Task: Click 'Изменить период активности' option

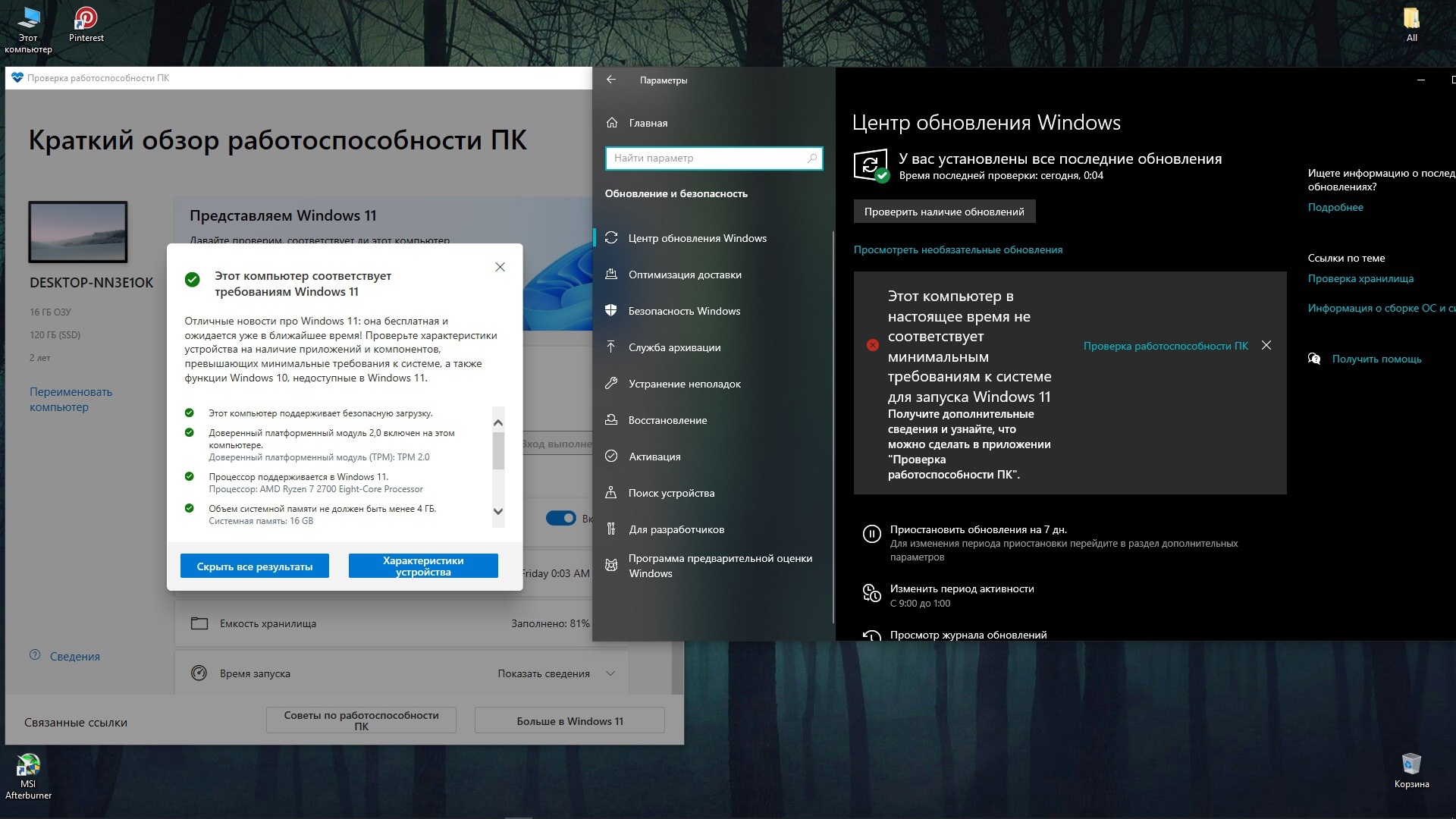Action: coord(962,588)
